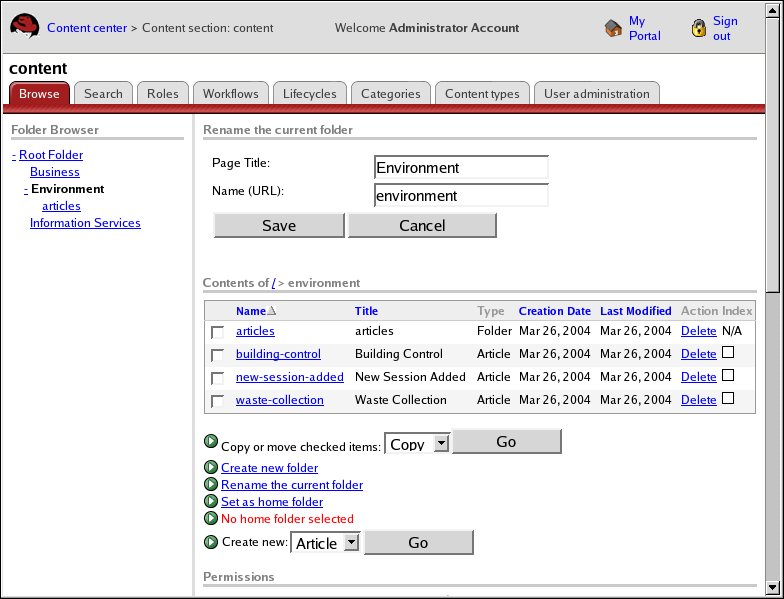
Task: Open the Workflows tab
Action: pos(230,94)
